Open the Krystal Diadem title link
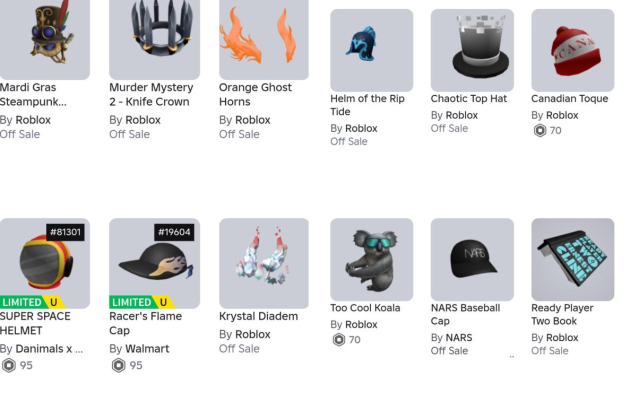 point(258,316)
